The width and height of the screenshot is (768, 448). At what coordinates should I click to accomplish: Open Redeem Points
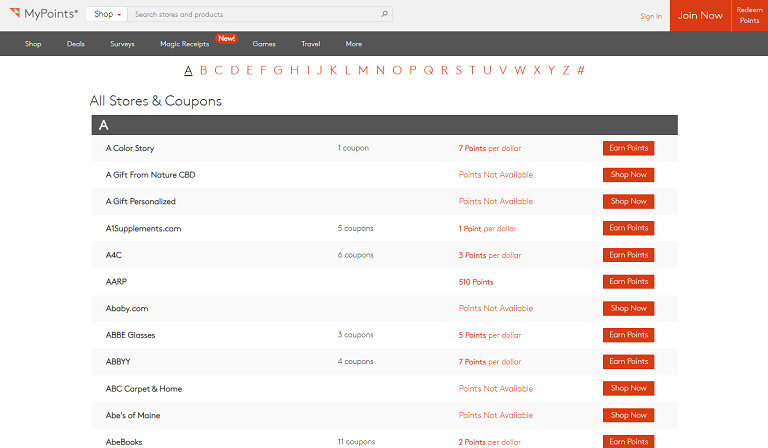point(749,16)
